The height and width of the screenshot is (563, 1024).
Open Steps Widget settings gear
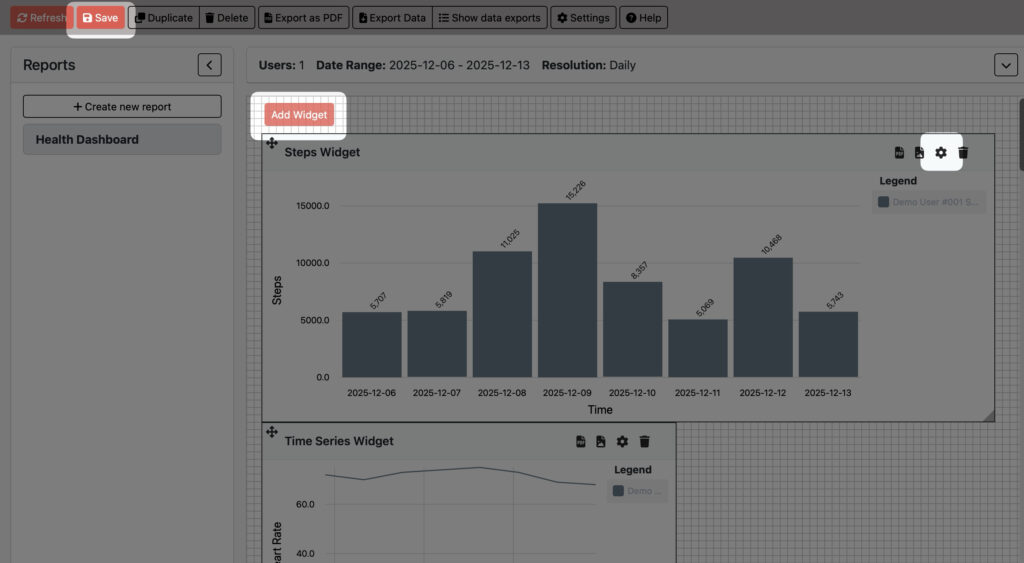click(x=940, y=153)
